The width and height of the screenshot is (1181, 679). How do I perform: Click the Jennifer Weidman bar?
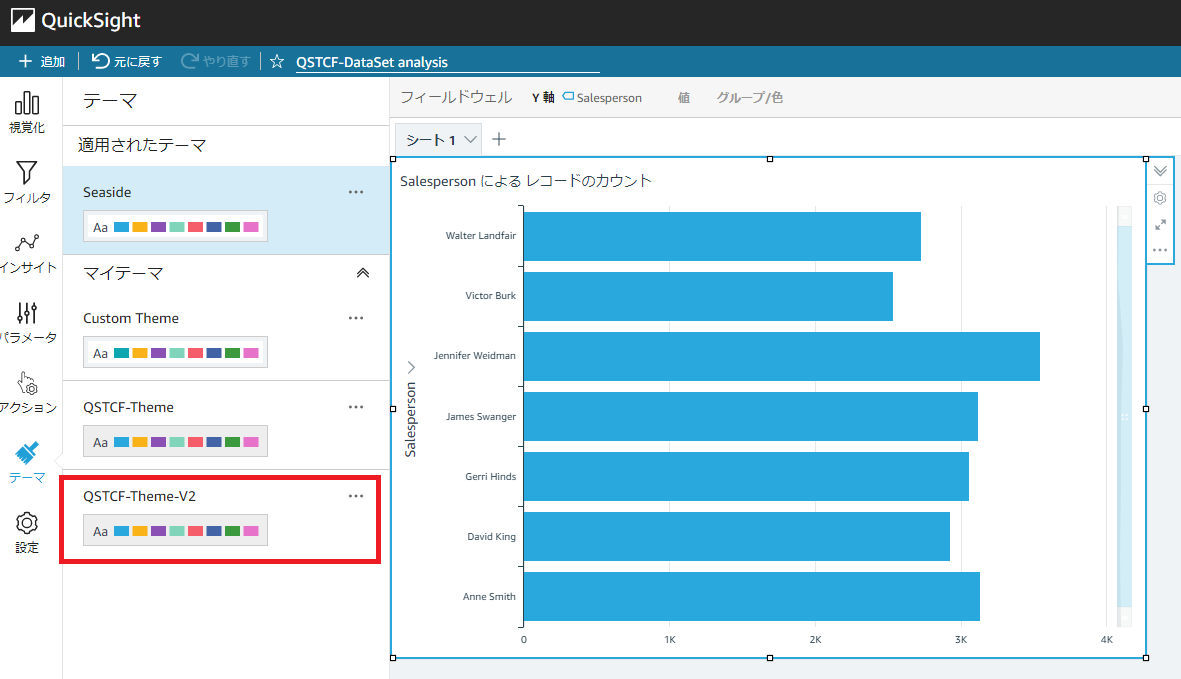pyautogui.click(x=781, y=356)
